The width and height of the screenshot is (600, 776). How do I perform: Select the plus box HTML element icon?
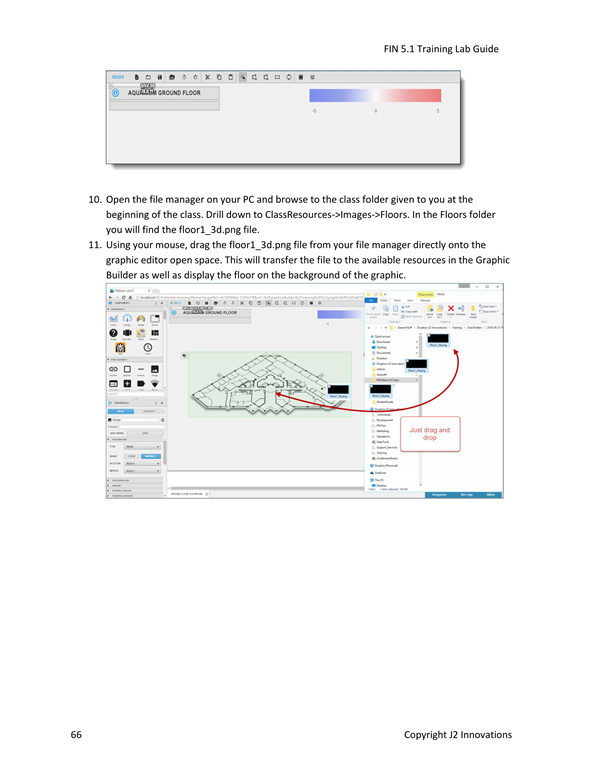coord(127,384)
